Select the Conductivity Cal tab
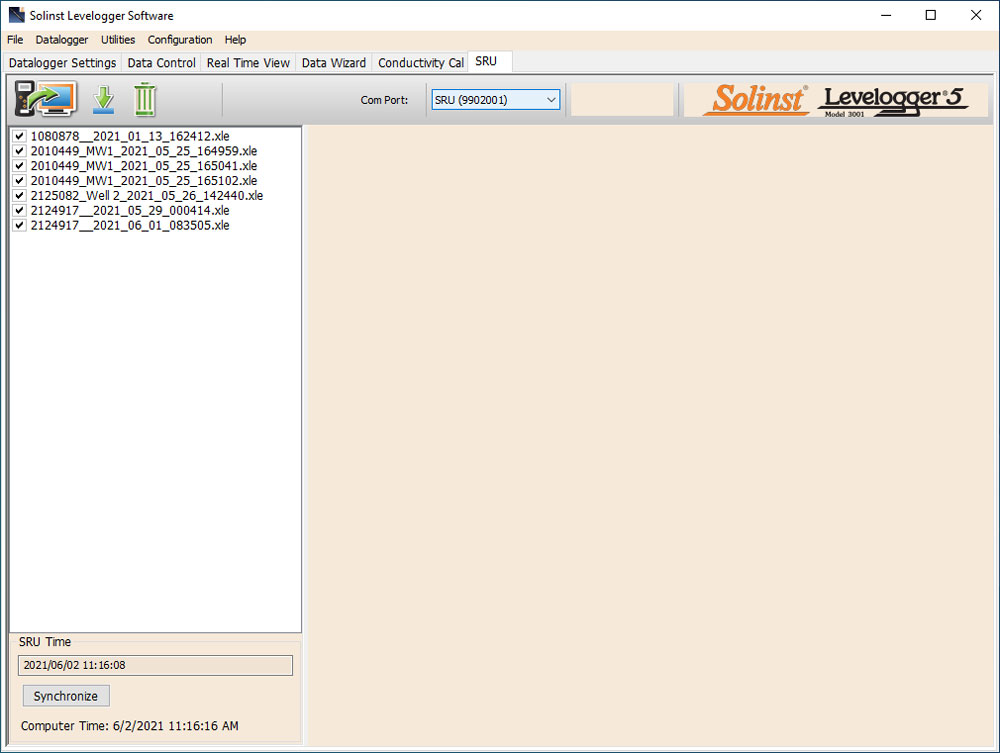Viewport: 1000px width, 753px height. [x=419, y=62]
